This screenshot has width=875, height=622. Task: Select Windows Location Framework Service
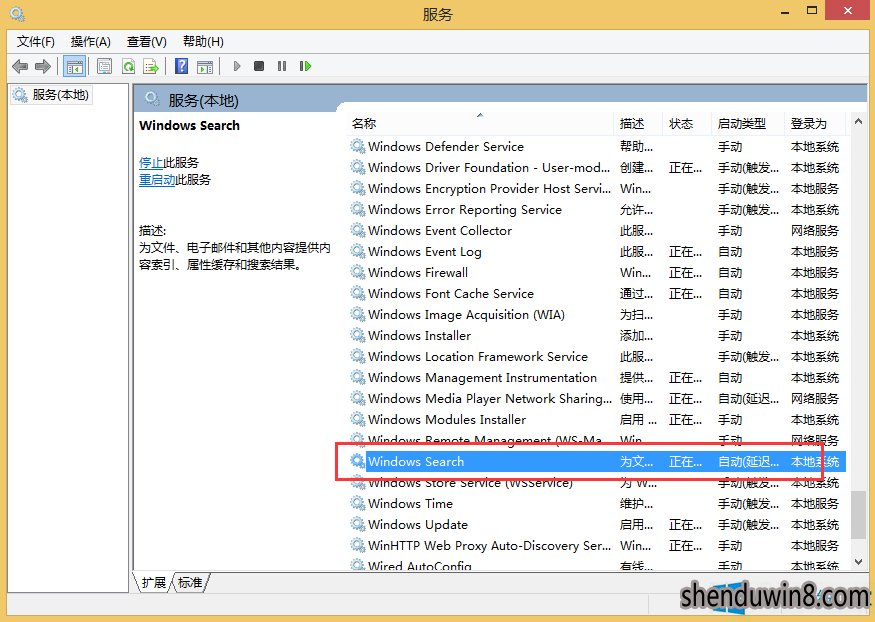pos(597,356)
